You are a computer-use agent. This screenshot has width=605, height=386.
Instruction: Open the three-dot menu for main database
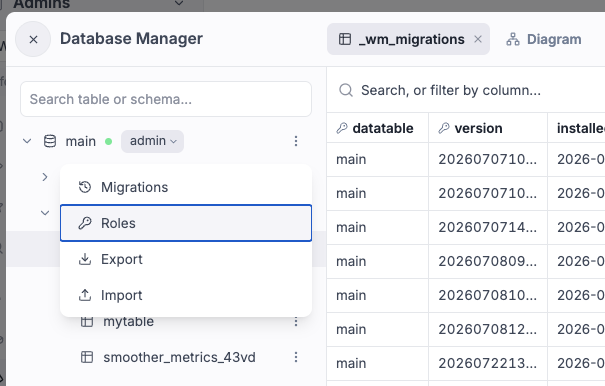pos(296,141)
